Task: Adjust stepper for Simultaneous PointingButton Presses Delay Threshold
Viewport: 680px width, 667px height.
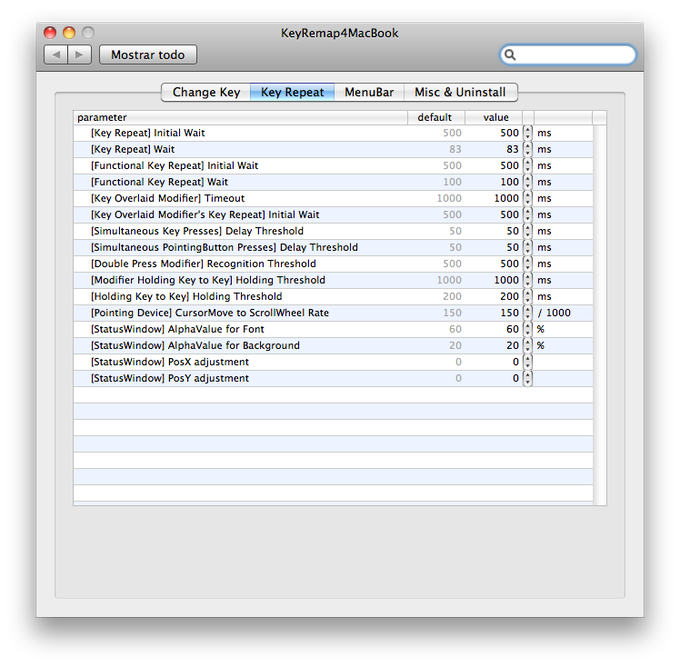Action: point(527,248)
